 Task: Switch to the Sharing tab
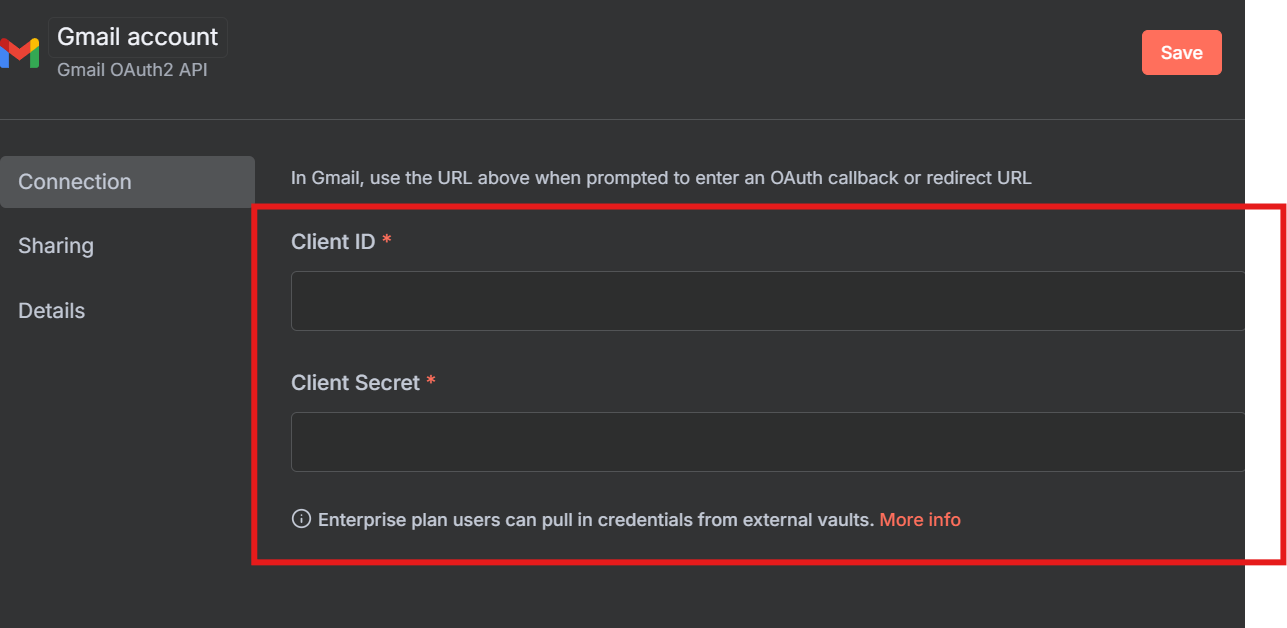(x=56, y=246)
